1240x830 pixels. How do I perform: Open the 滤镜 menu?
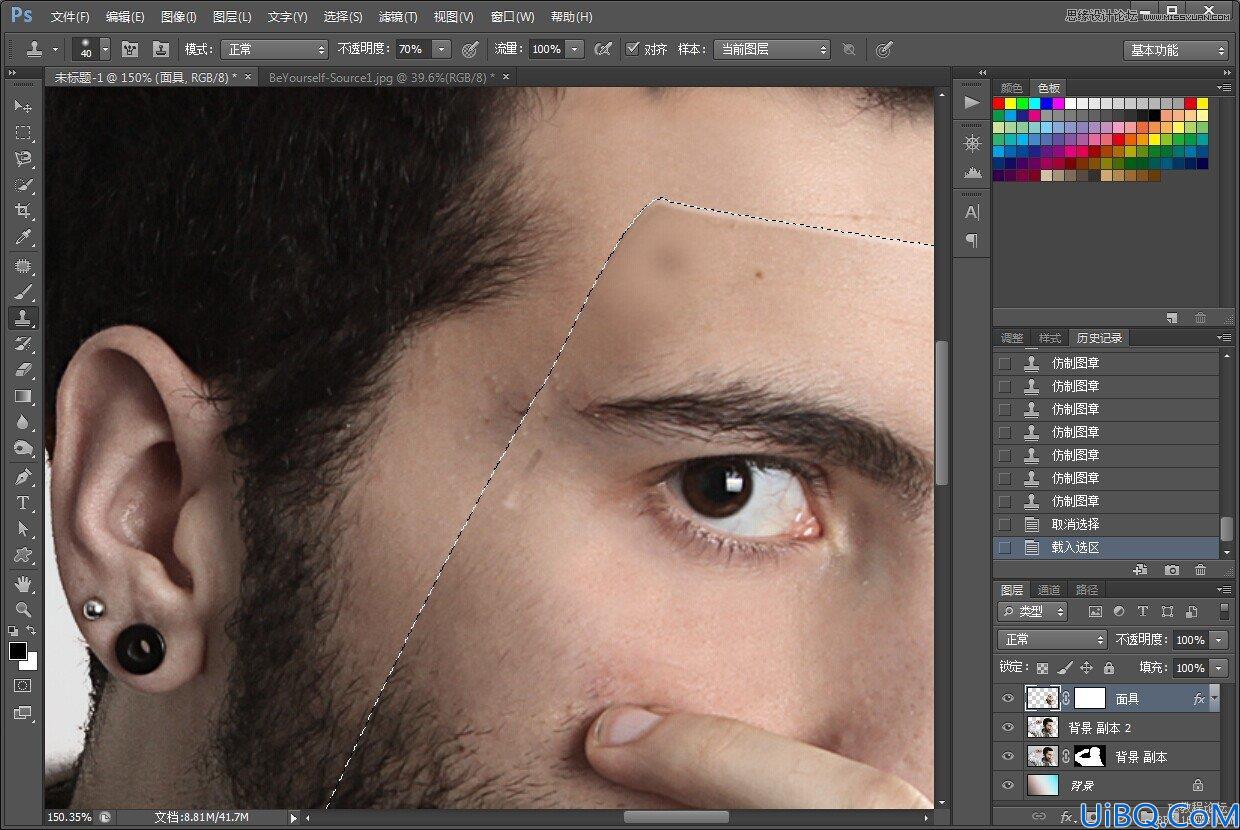[x=398, y=17]
